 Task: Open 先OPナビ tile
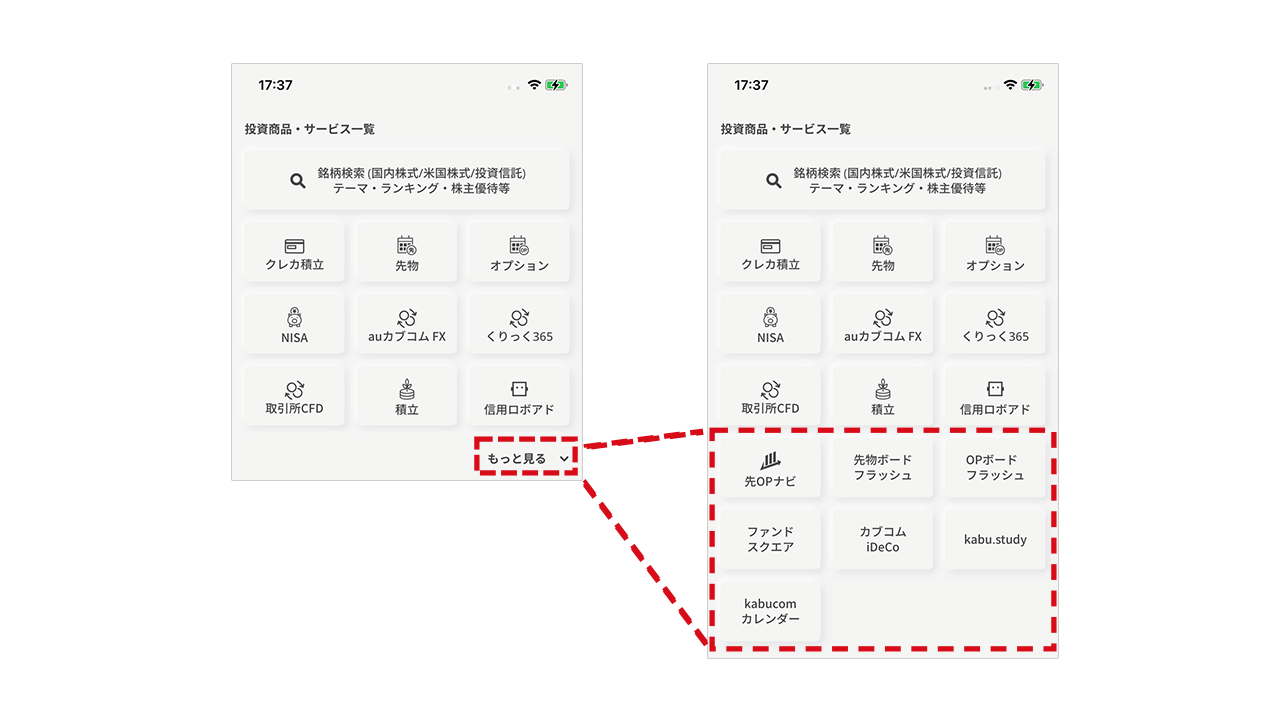pos(771,468)
